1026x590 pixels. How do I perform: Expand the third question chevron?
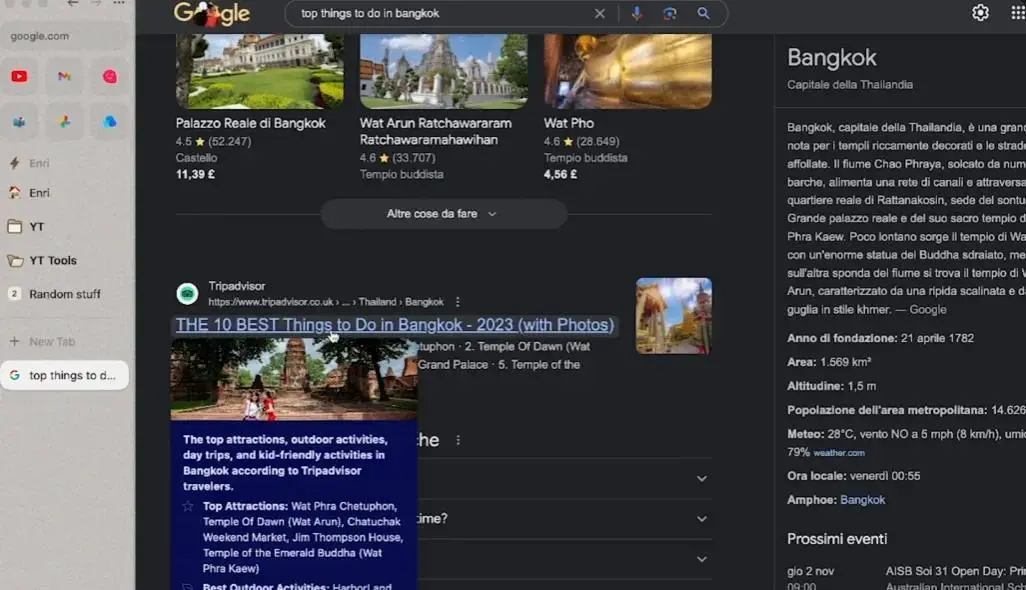point(701,559)
